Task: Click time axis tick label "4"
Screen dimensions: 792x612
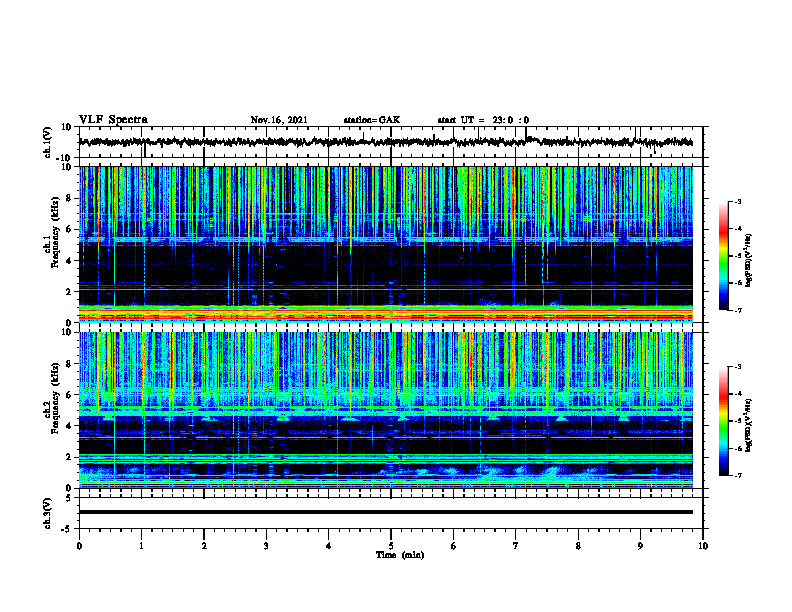Action: click(x=329, y=546)
